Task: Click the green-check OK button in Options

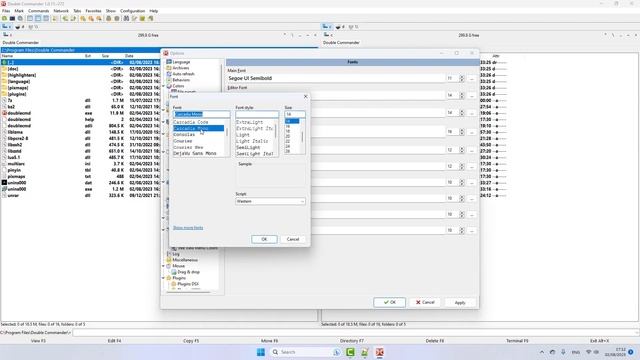Action: [389, 302]
